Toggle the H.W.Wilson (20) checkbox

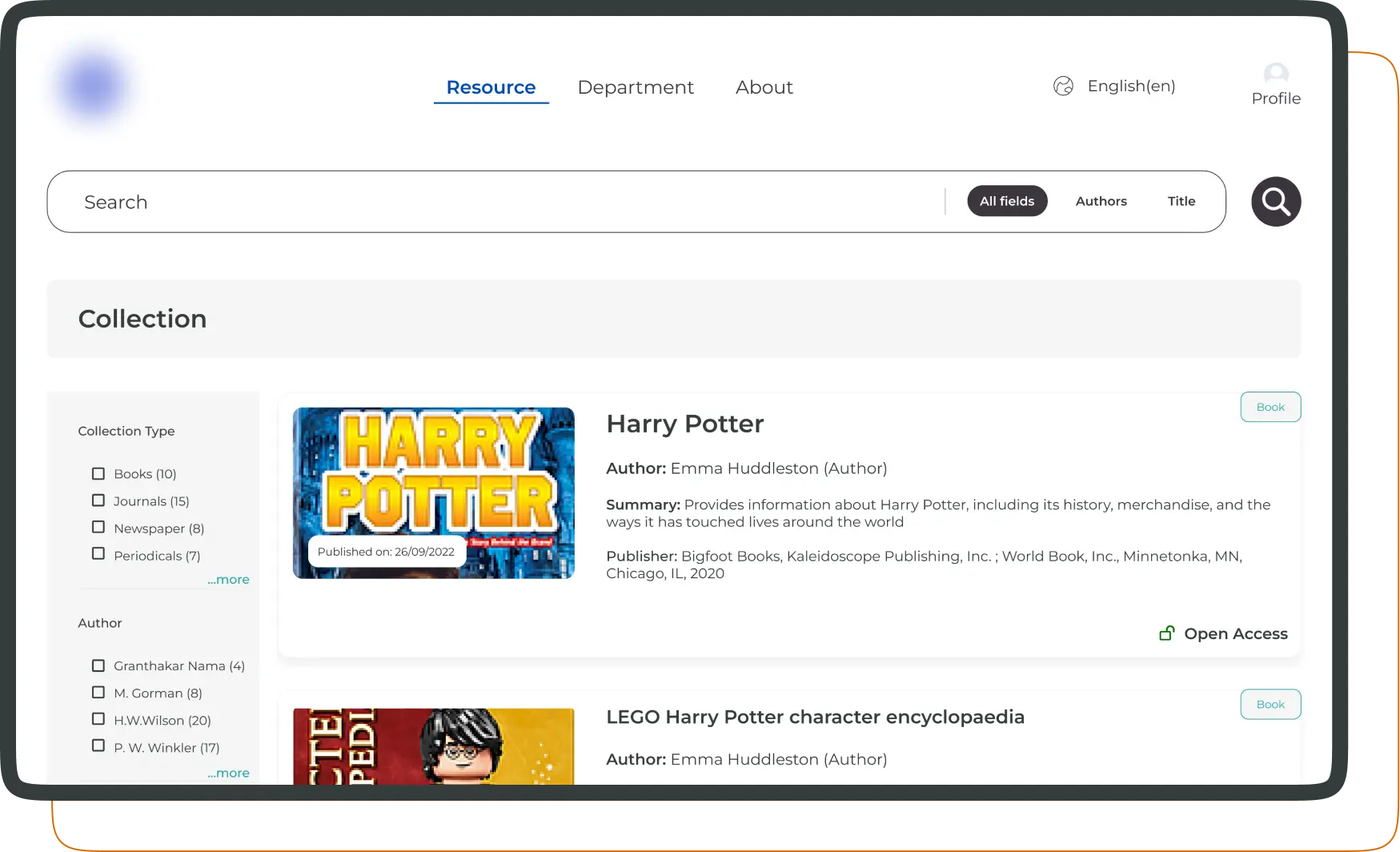tap(98, 719)
